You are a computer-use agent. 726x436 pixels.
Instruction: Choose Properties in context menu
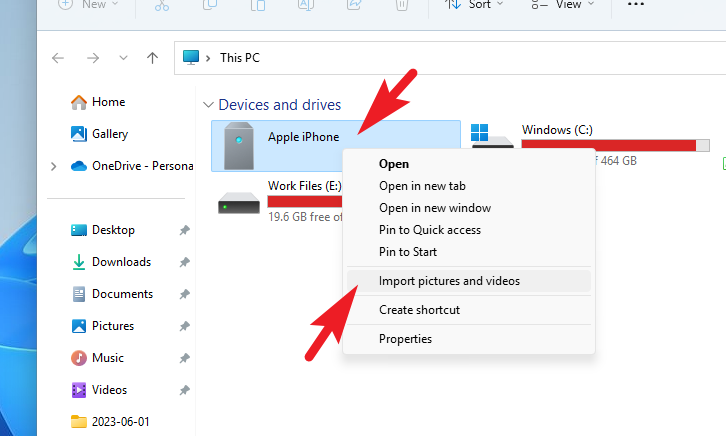469,339
